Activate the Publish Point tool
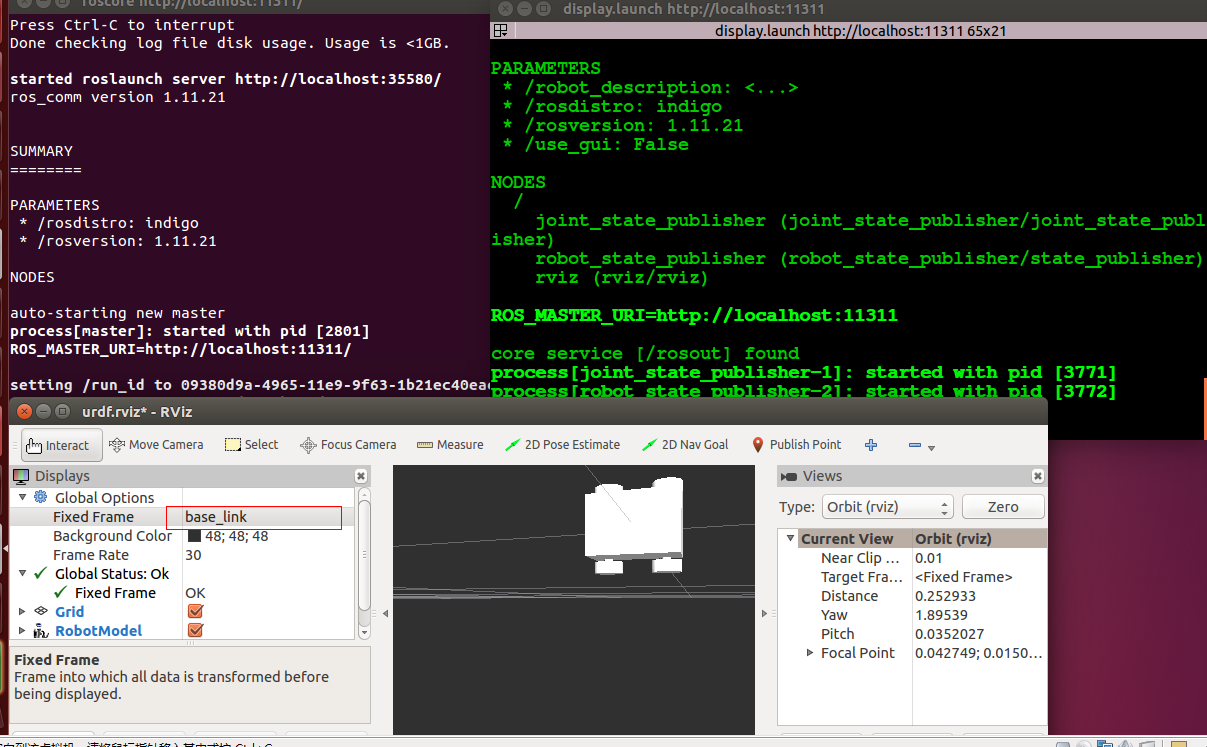 coord(796,445)
